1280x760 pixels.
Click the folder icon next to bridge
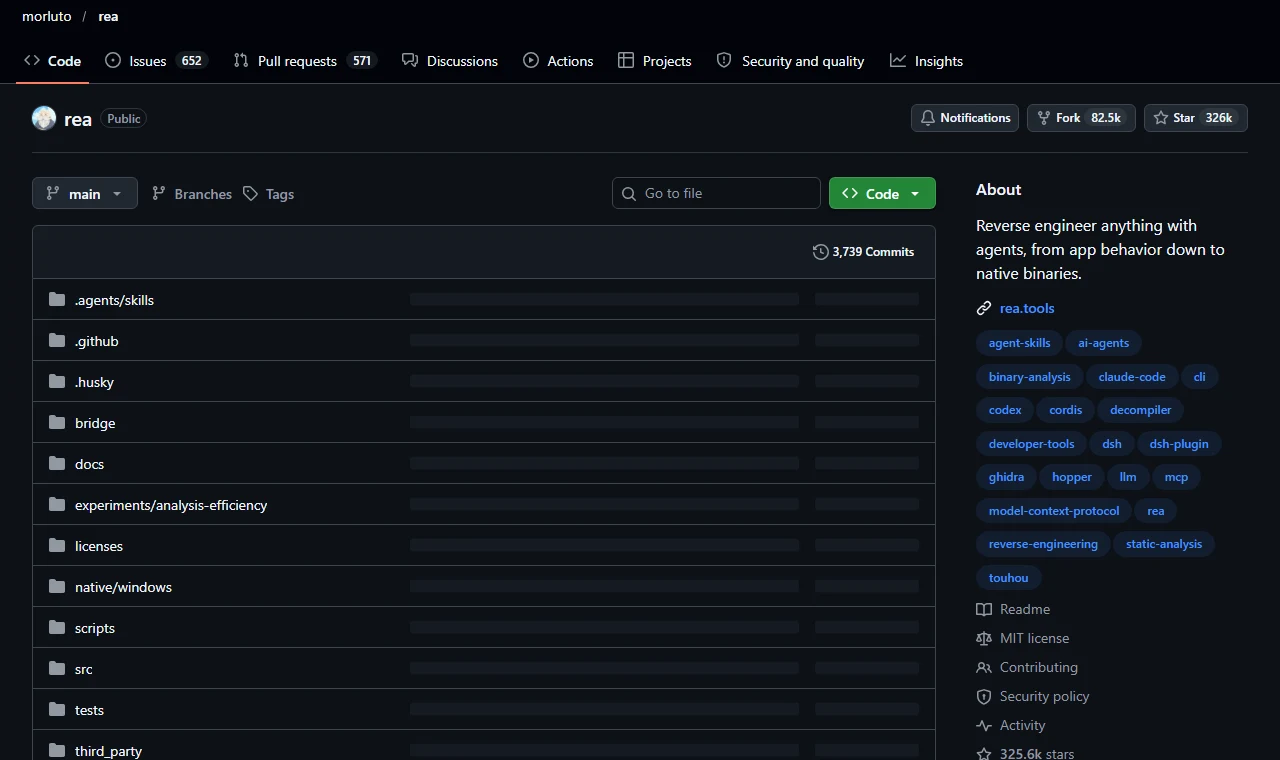pos(57,423)
